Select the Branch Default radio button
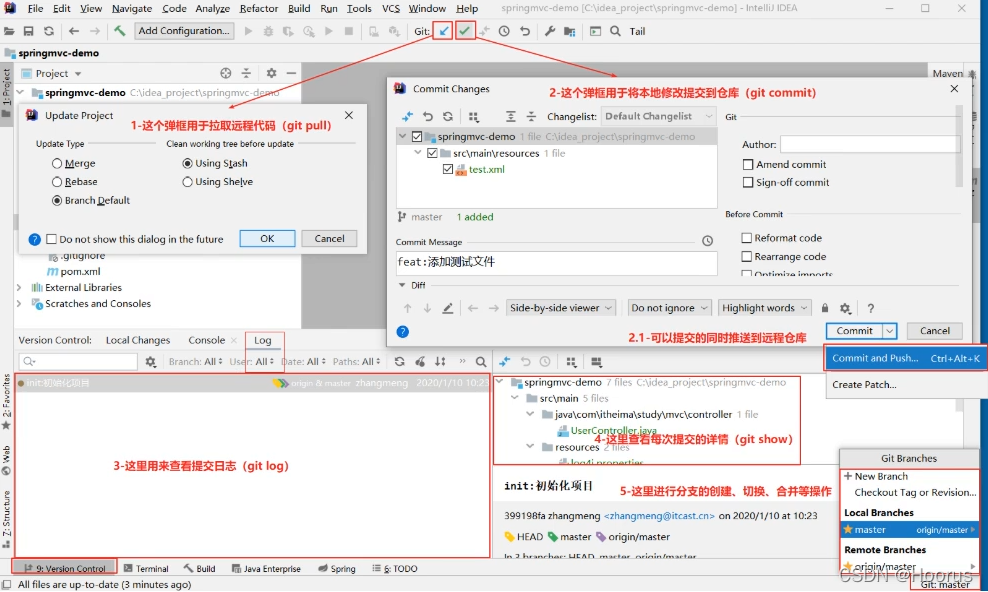This screenshot has width=988, height=592. tap(57, 200)
